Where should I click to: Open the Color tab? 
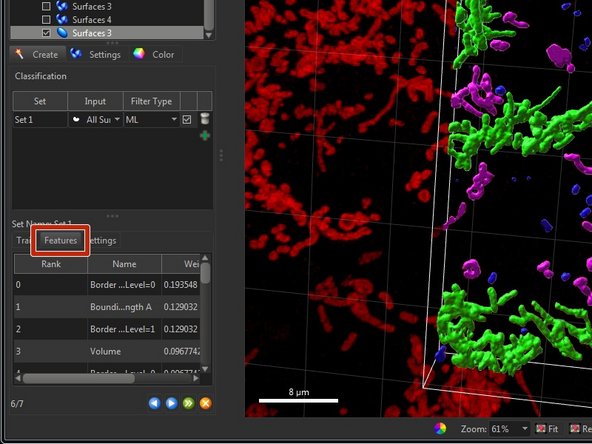[x=154, y=55]
